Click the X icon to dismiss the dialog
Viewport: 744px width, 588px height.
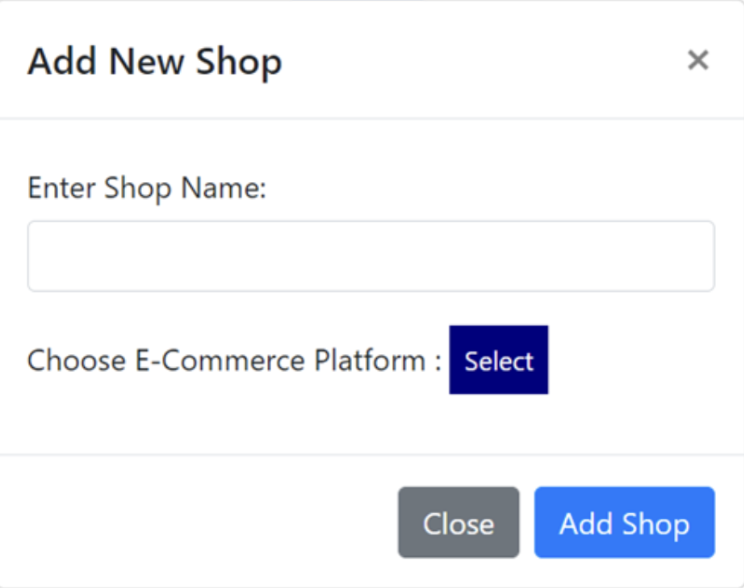click(698, 60)
